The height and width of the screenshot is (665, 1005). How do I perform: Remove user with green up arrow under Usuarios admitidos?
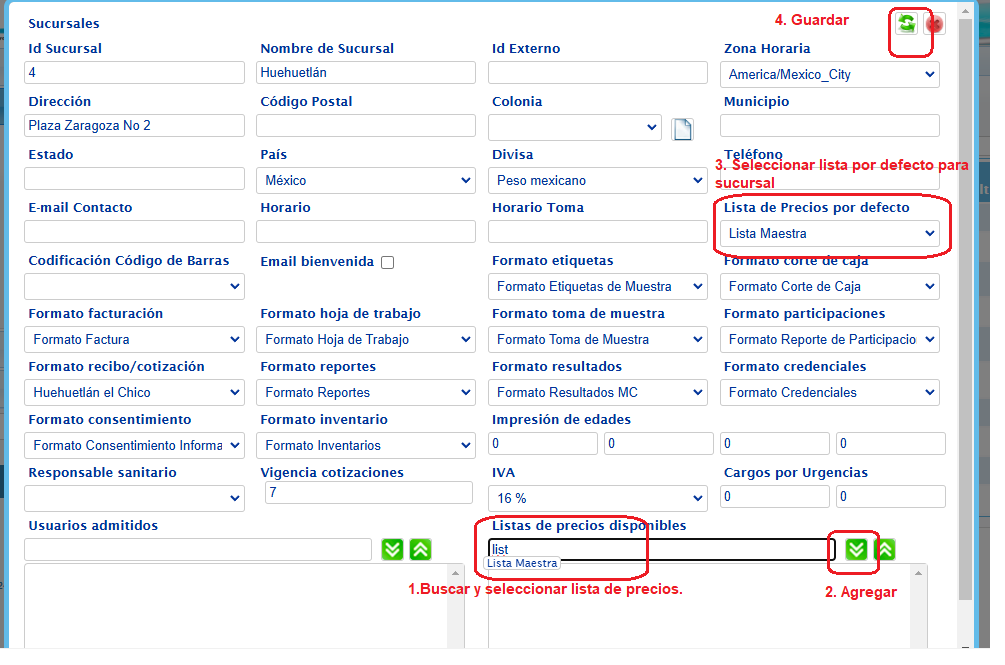(420, 549)
